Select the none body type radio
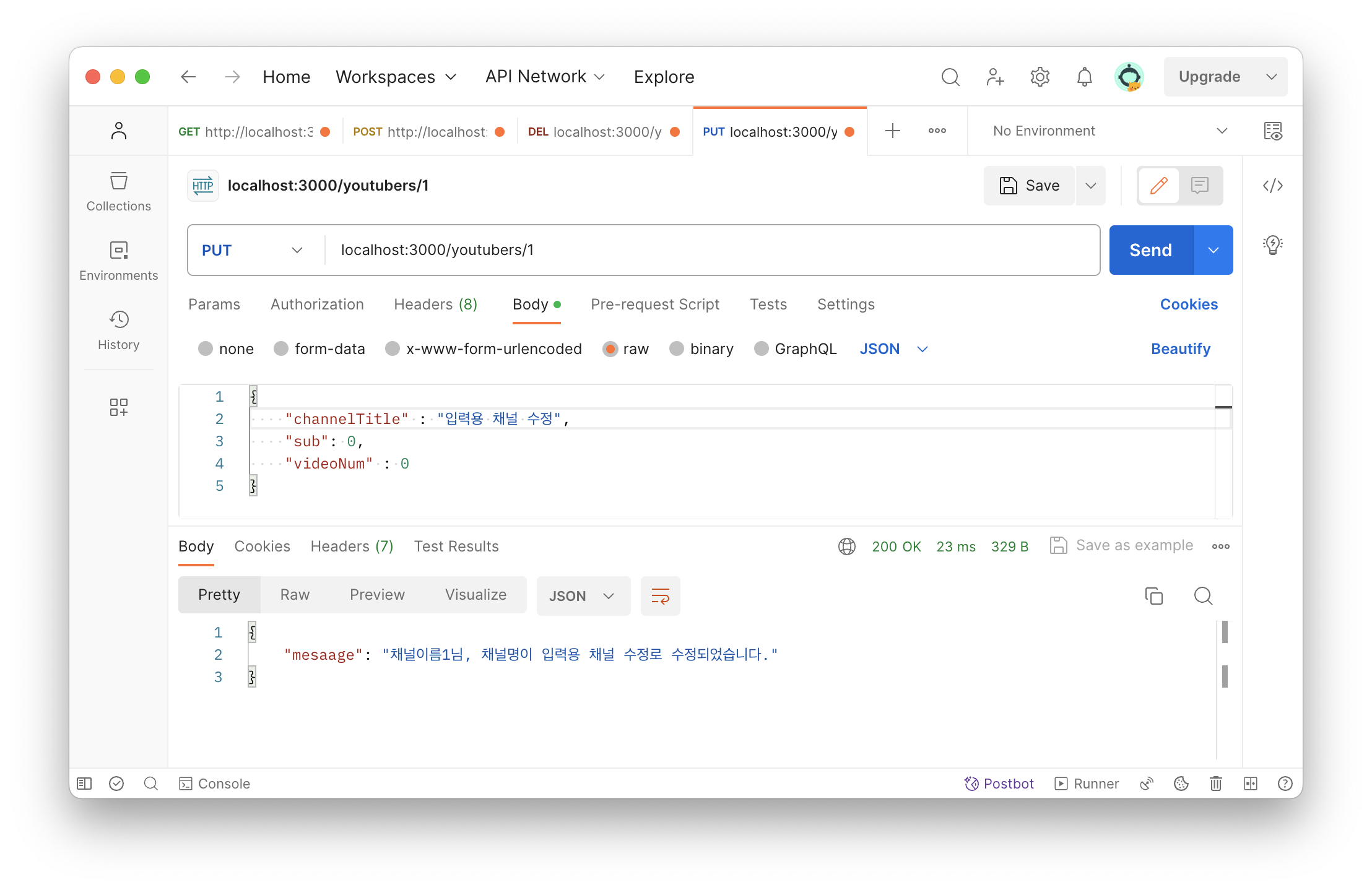This screenshot has height=890, width=1372. pyautogui.click(x=206, y=349)
